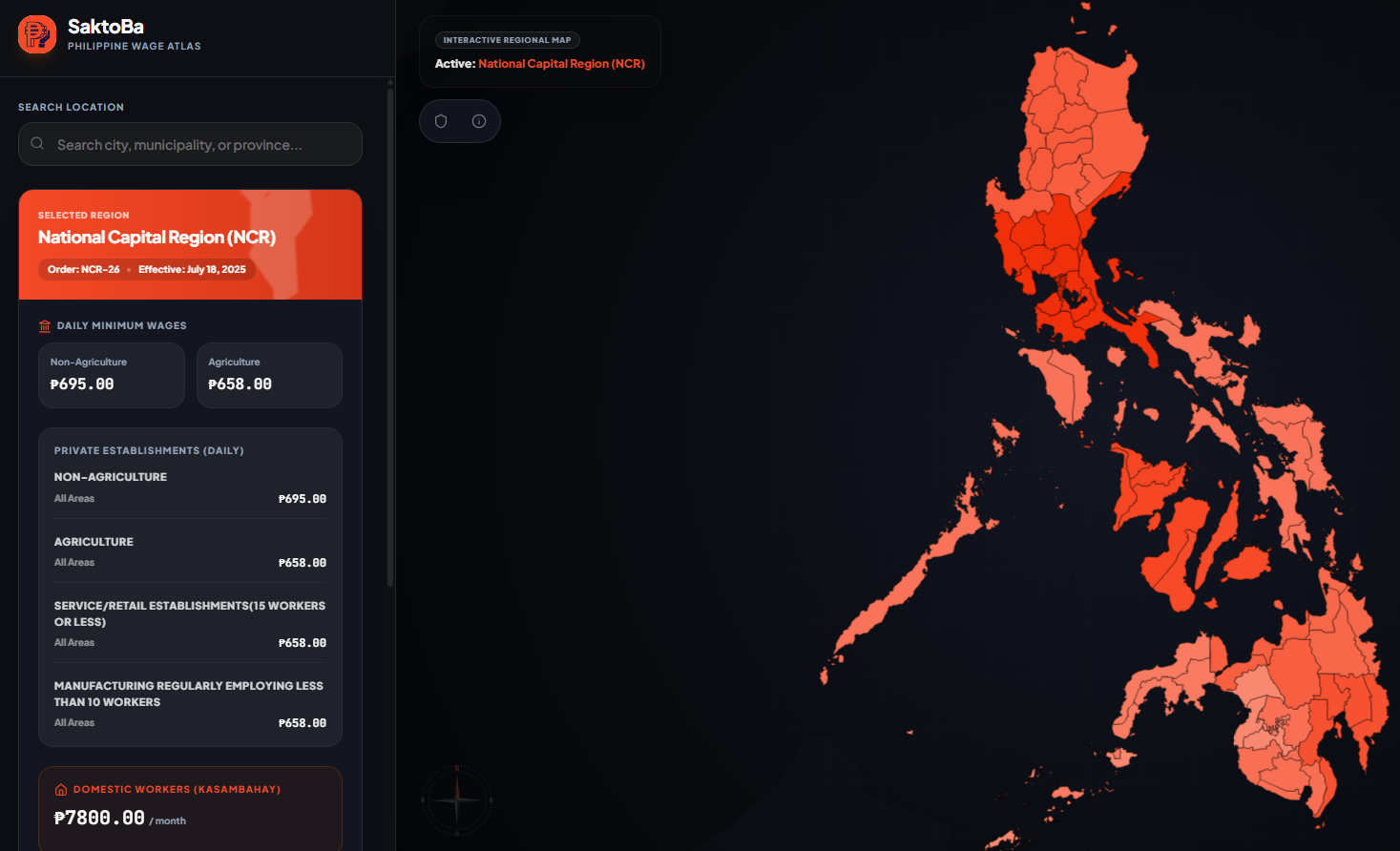Image resolution: width=1400 pixels, height=851 pixels.
Task: Click the Interactive Regional Map badge
Action: [x=508, y=40]
